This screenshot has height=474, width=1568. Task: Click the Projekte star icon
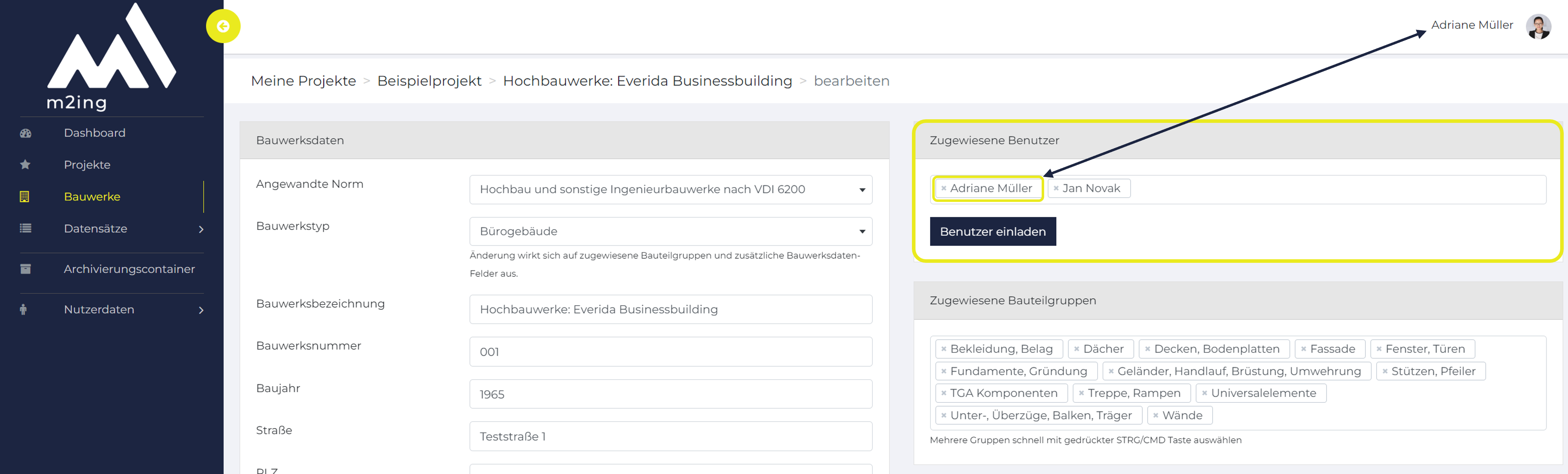tap(25, 165)
